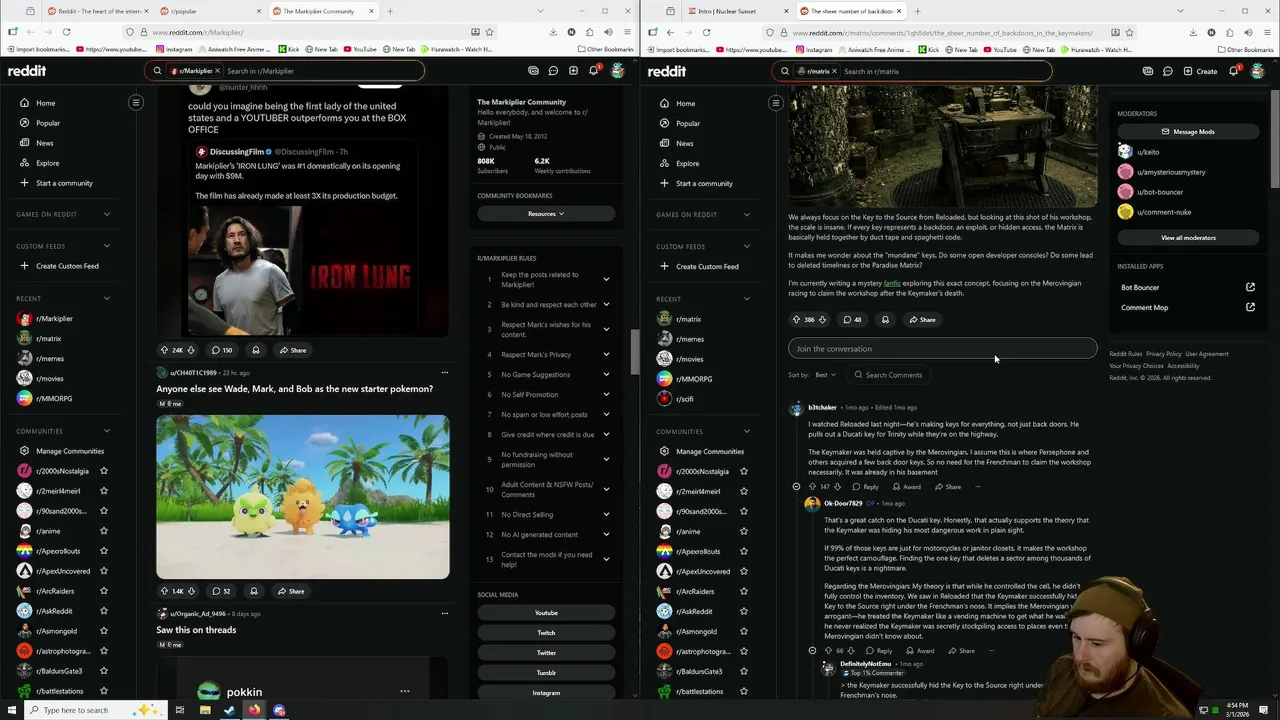1280x720 pixels.
Task: Favorite r/ArcRaiders in right window sidebar
Action: (x=744, y=591)
